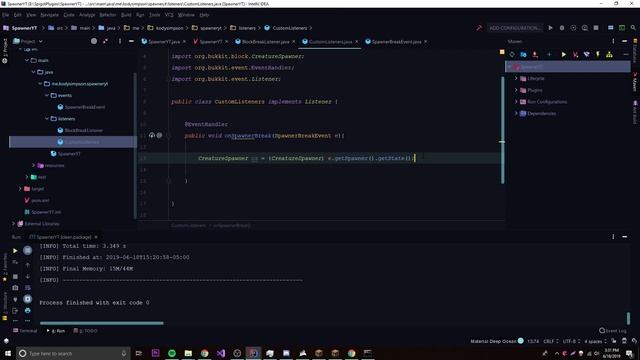Open the Terminal tool window button
640x360 pixels.
pos(25,331)
